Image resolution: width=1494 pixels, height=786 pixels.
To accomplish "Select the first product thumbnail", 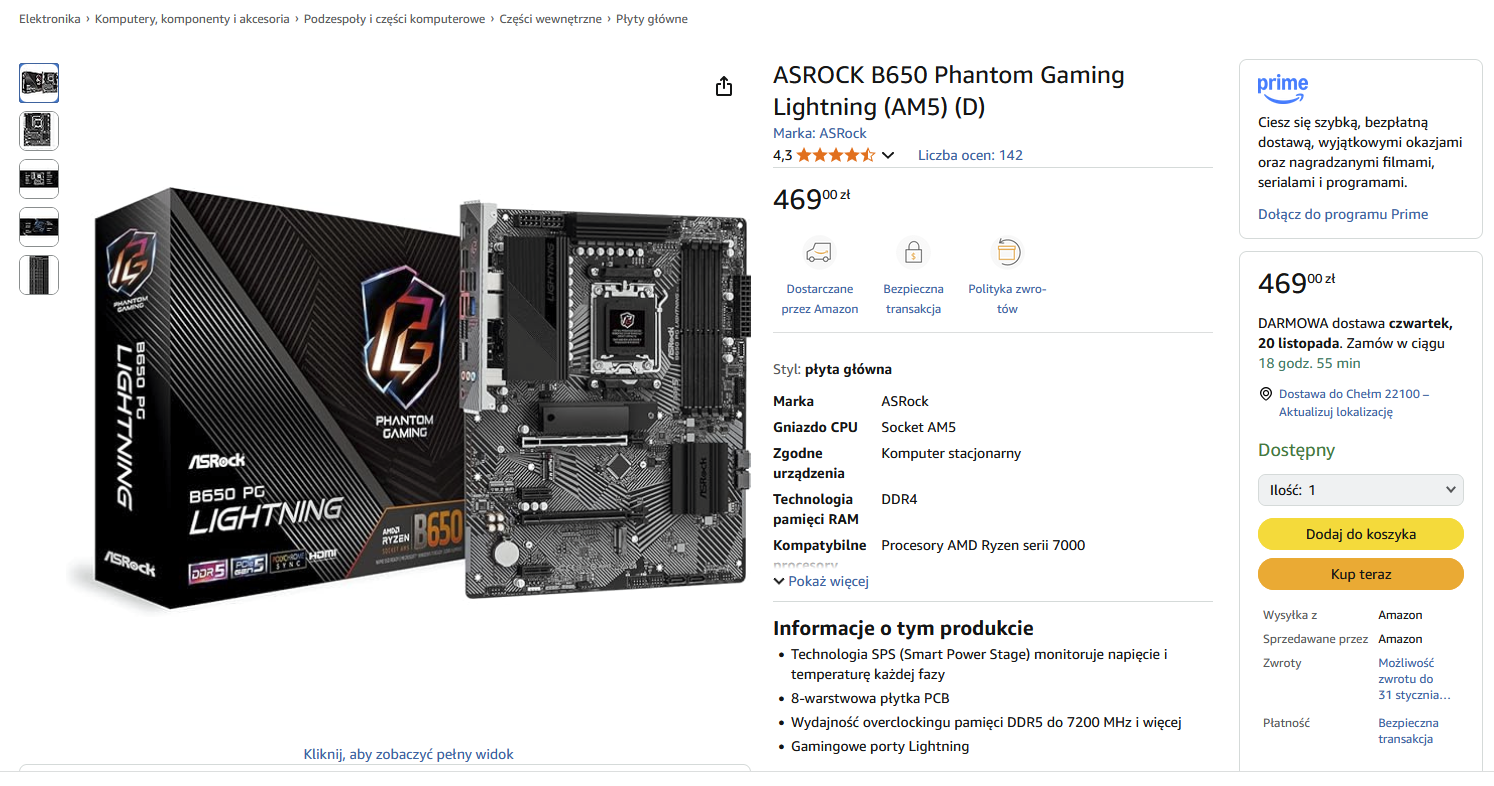I will pos(39,83).
